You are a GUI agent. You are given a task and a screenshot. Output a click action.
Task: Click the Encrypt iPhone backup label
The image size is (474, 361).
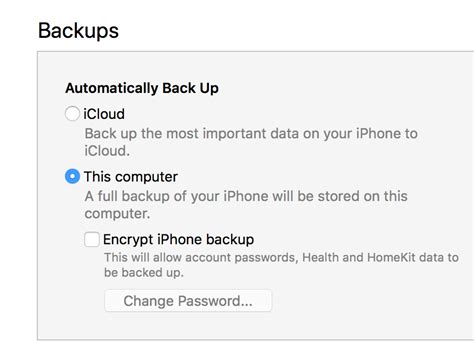coord(179,239)
